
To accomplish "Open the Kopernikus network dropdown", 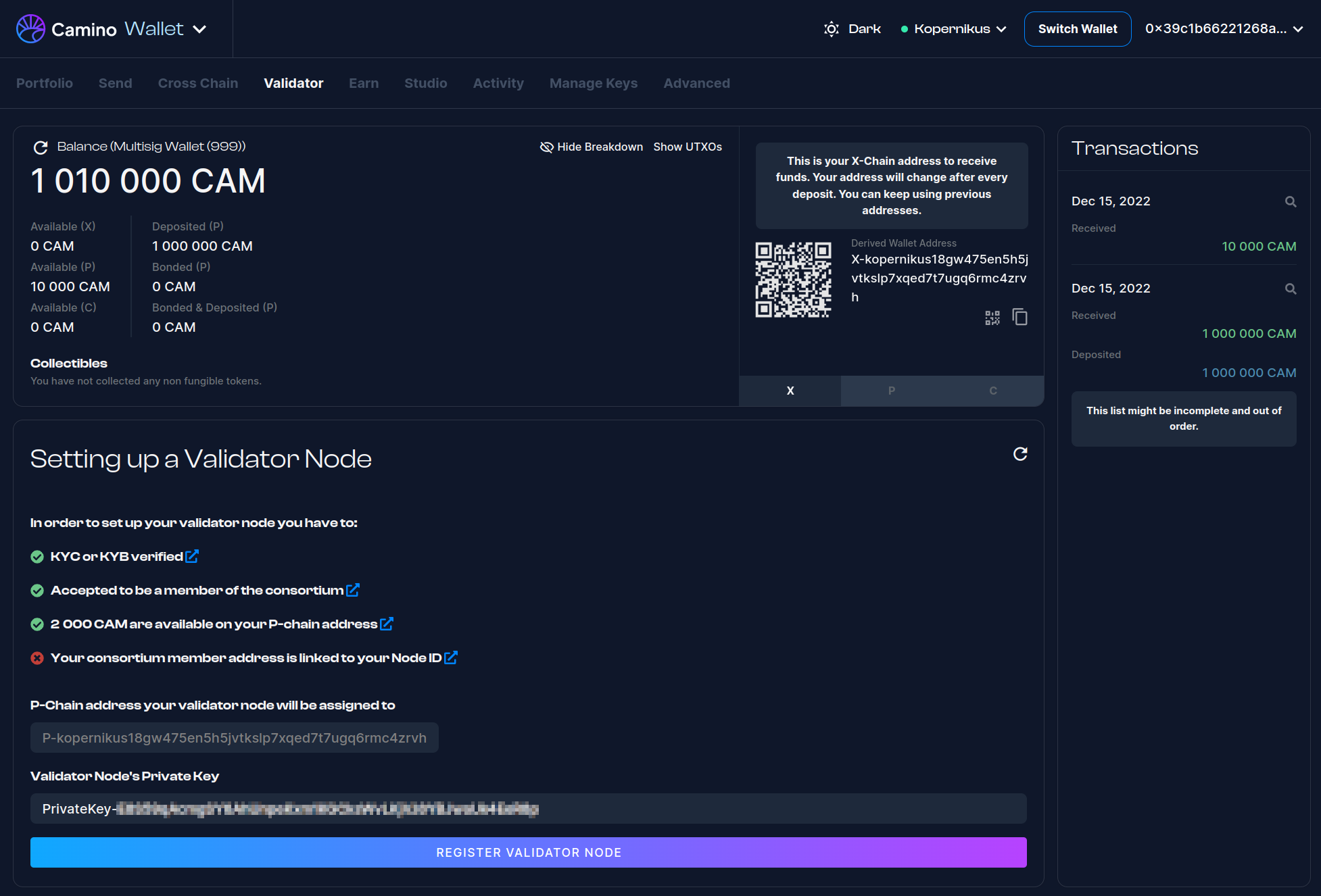I will [x=954, y=29].
